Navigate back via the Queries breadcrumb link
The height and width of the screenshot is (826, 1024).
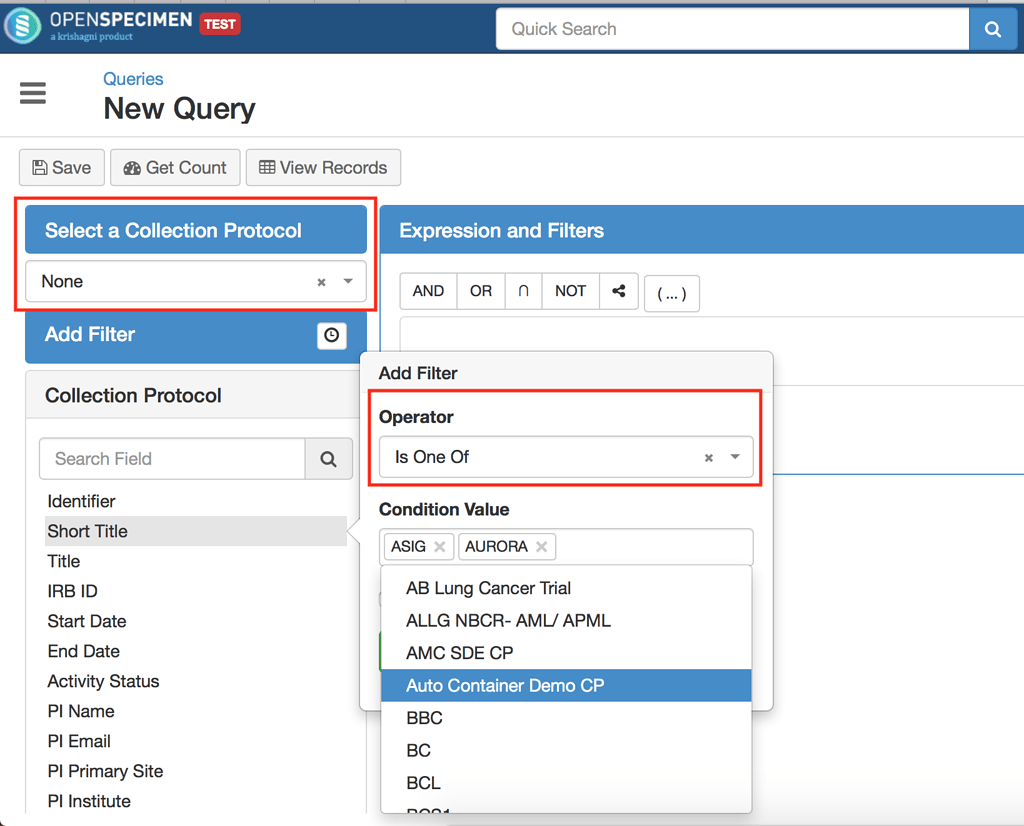coord(133,78)
